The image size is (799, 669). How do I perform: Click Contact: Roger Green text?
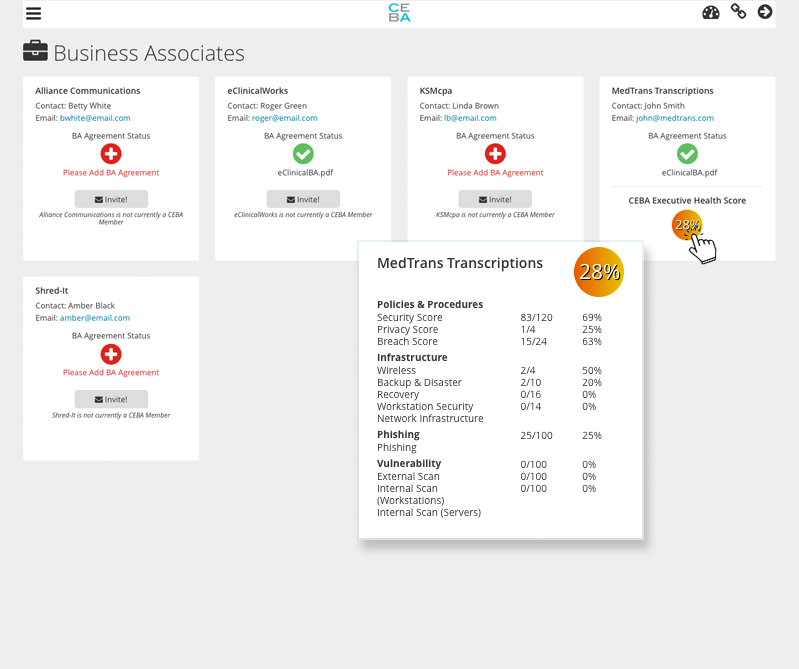[x=267, y=106]
